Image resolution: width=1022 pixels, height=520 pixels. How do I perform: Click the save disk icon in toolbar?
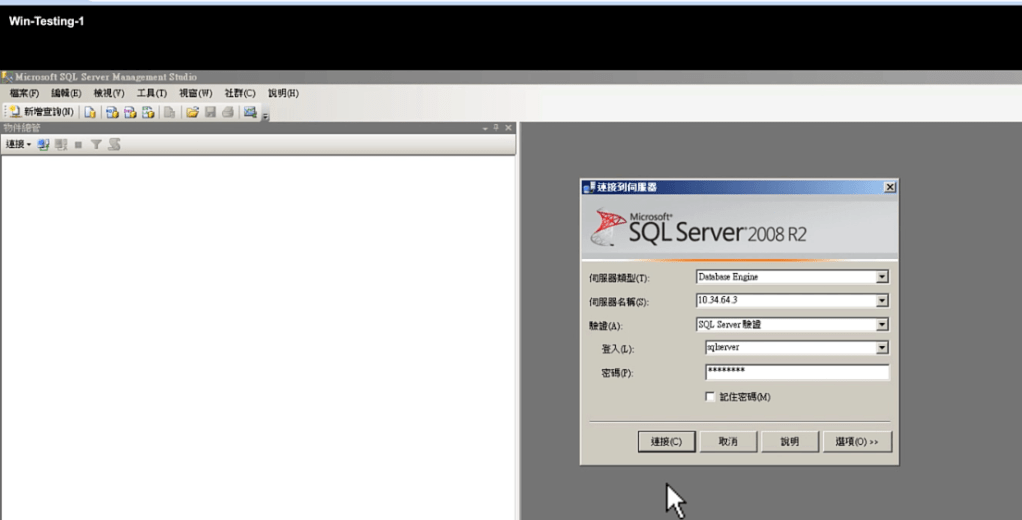(210, 112)
